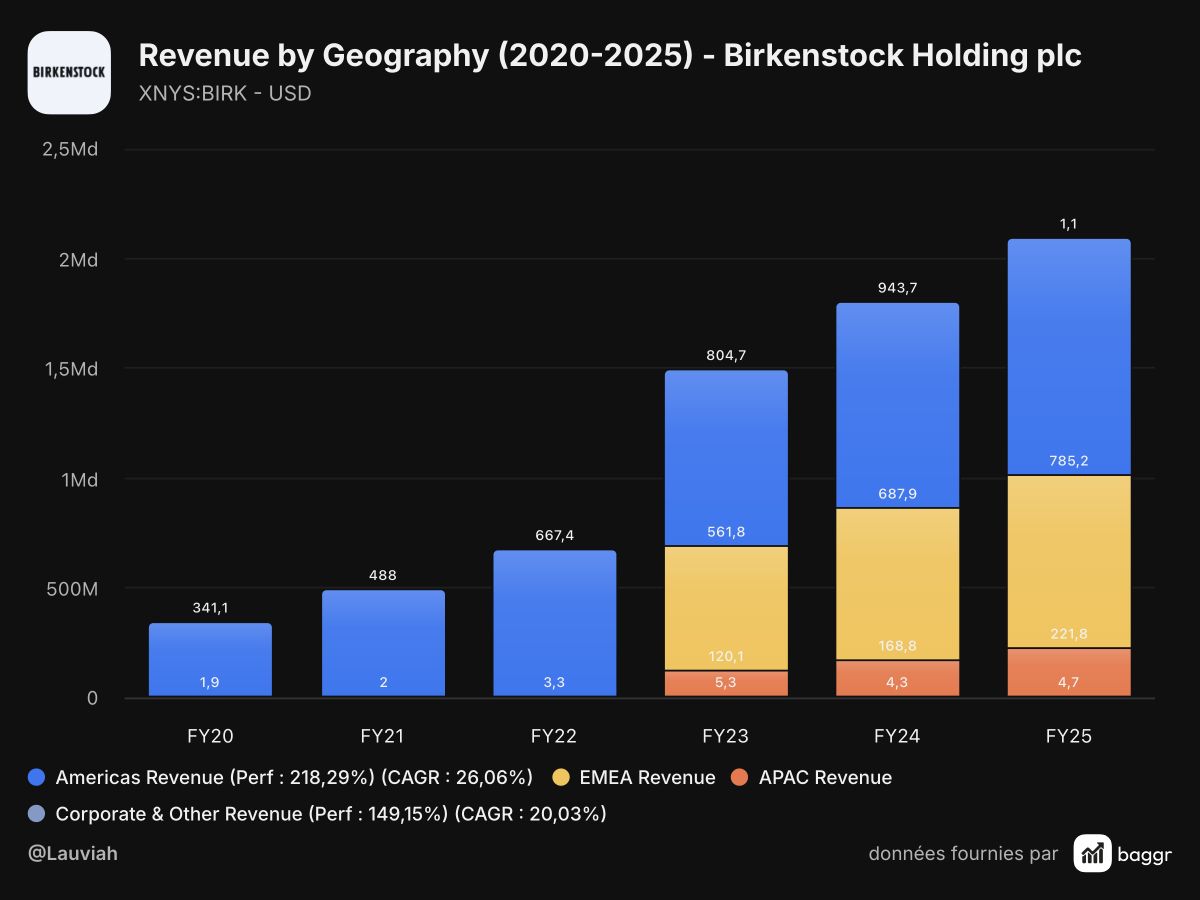Select the FY24 APAC orange segment

click(898, 678)
